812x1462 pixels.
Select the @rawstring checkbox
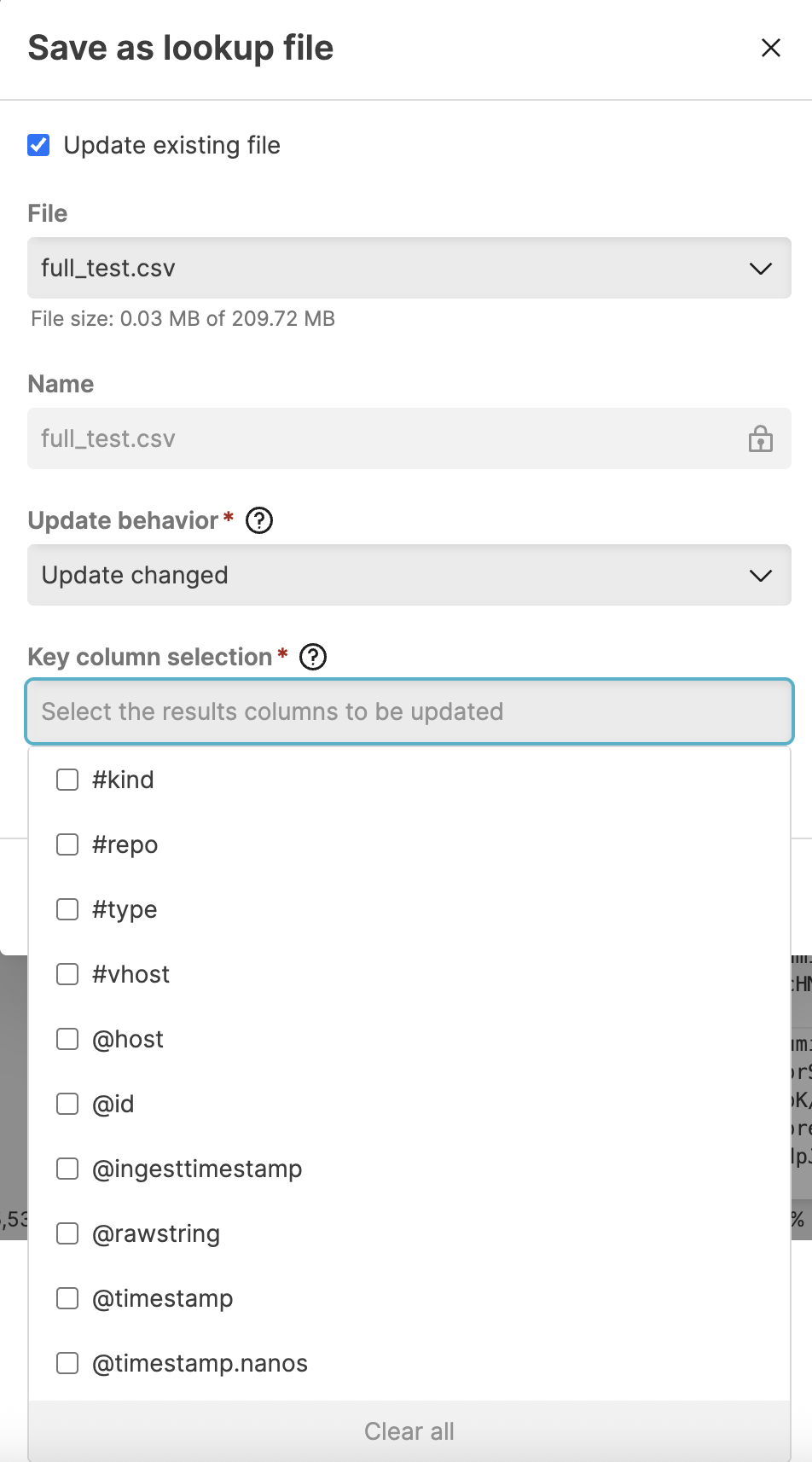point(67,1233)
